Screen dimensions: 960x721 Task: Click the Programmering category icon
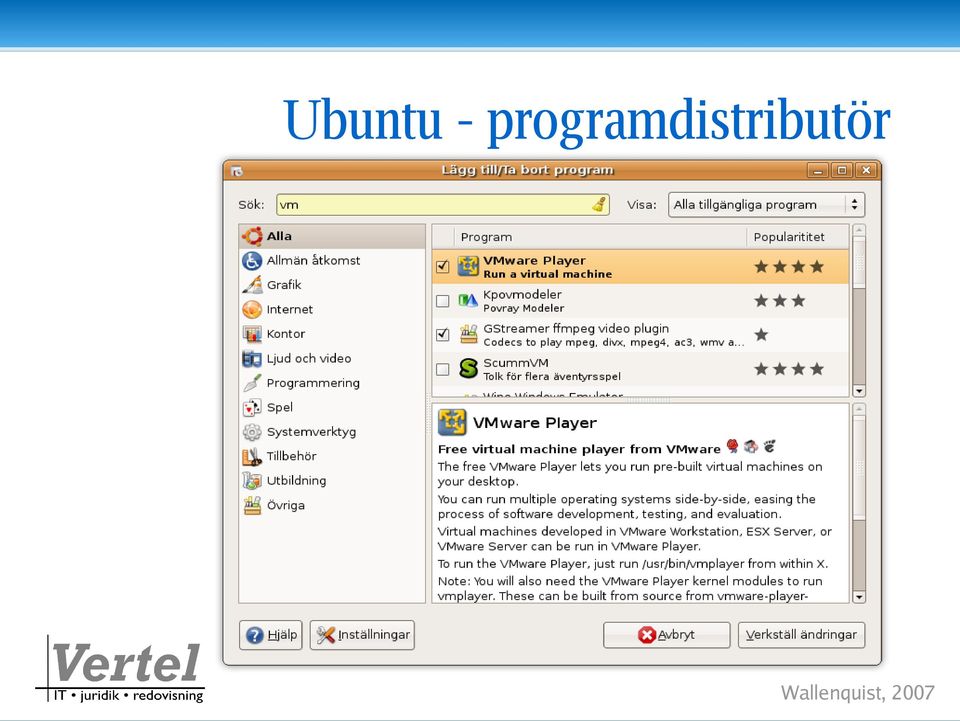click(x=252, y=383)
